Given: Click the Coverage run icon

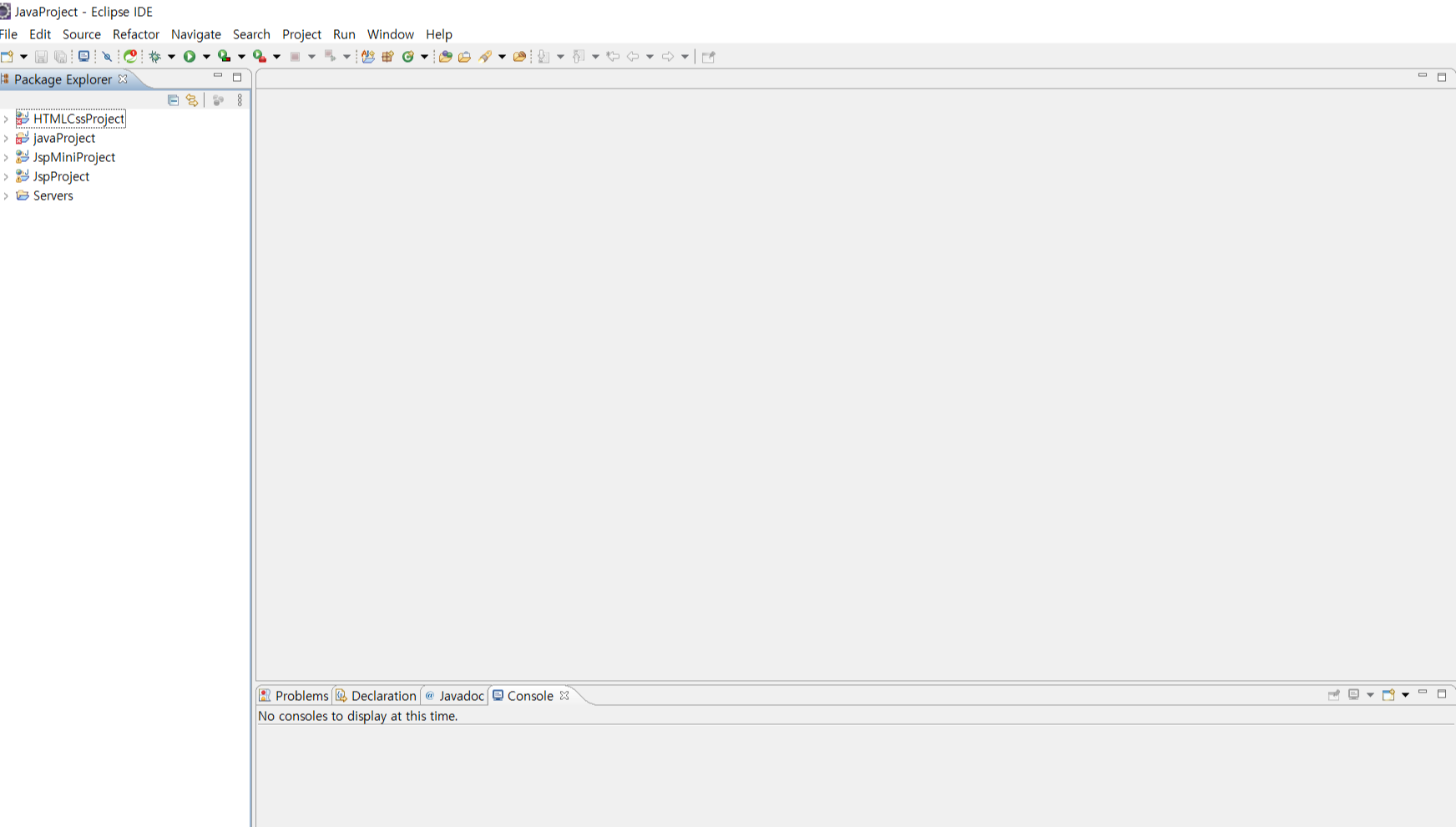Looking at the screenshot, I should click(225, 57).
